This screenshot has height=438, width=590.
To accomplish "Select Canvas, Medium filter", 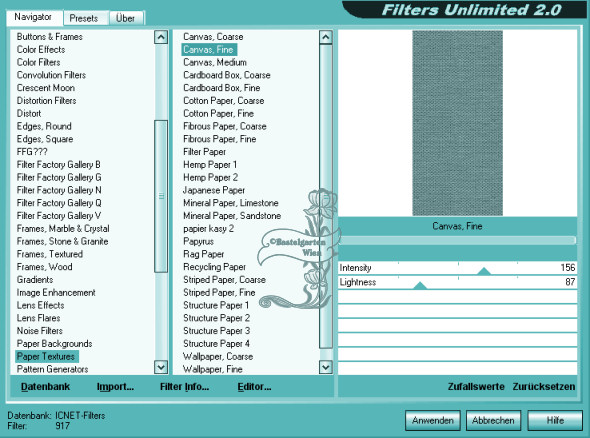I will 215,62.
